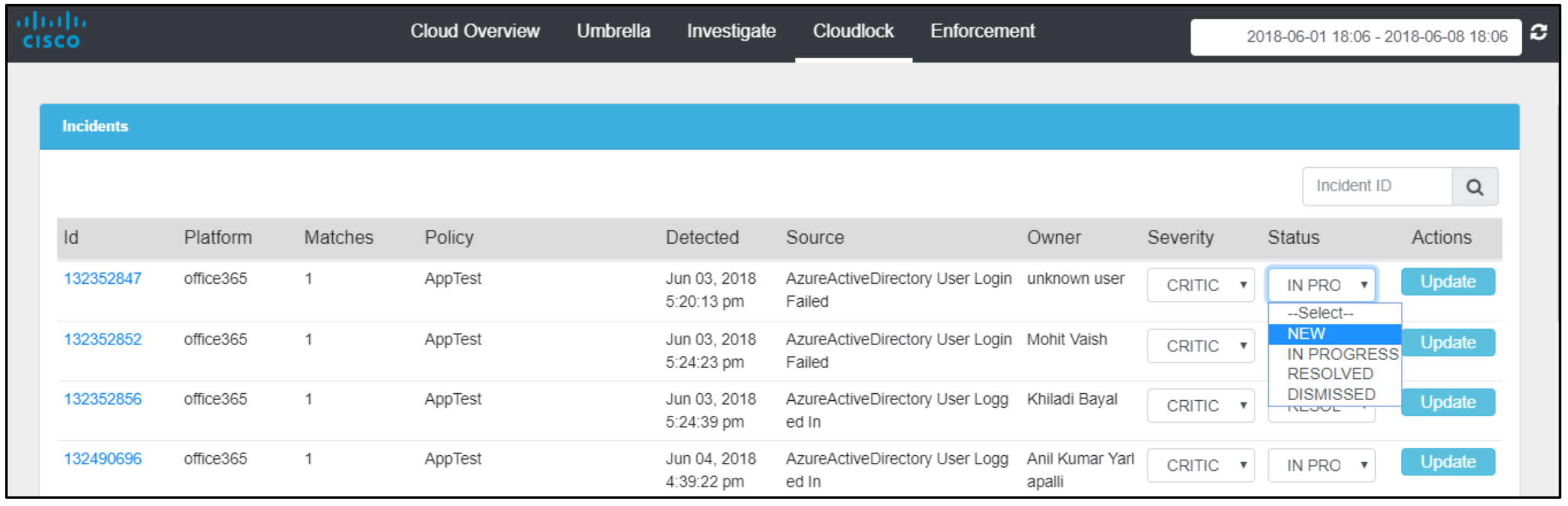The width and height of the screenshot is (1568, 506).
Task: Click Update for Mohit Vaish incident
Action: [x=1448, y=343]
